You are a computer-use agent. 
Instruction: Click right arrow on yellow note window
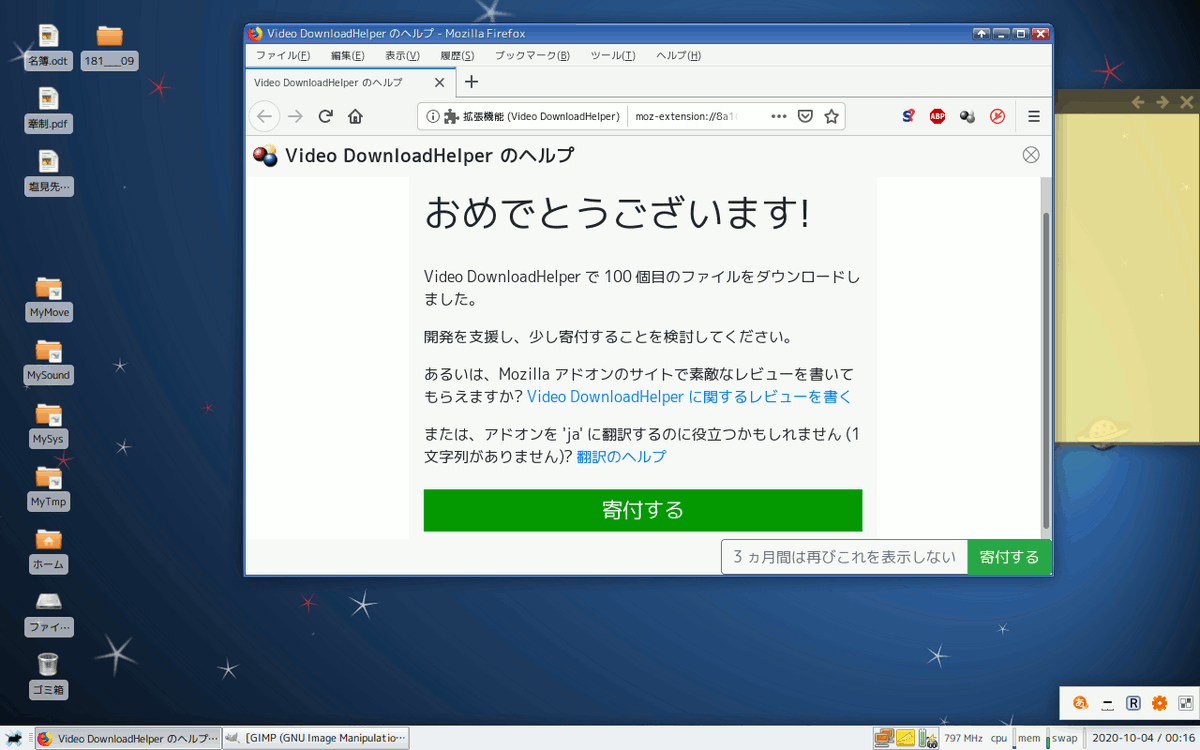pyautogui.click(x=1162, y=102)
